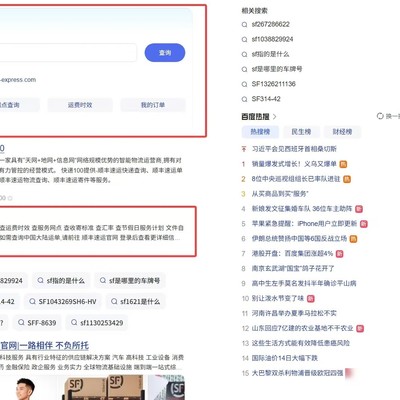400x400 pixels.
Task: Open sidebar related search sf指的是什么
Action: coord(270,54)
